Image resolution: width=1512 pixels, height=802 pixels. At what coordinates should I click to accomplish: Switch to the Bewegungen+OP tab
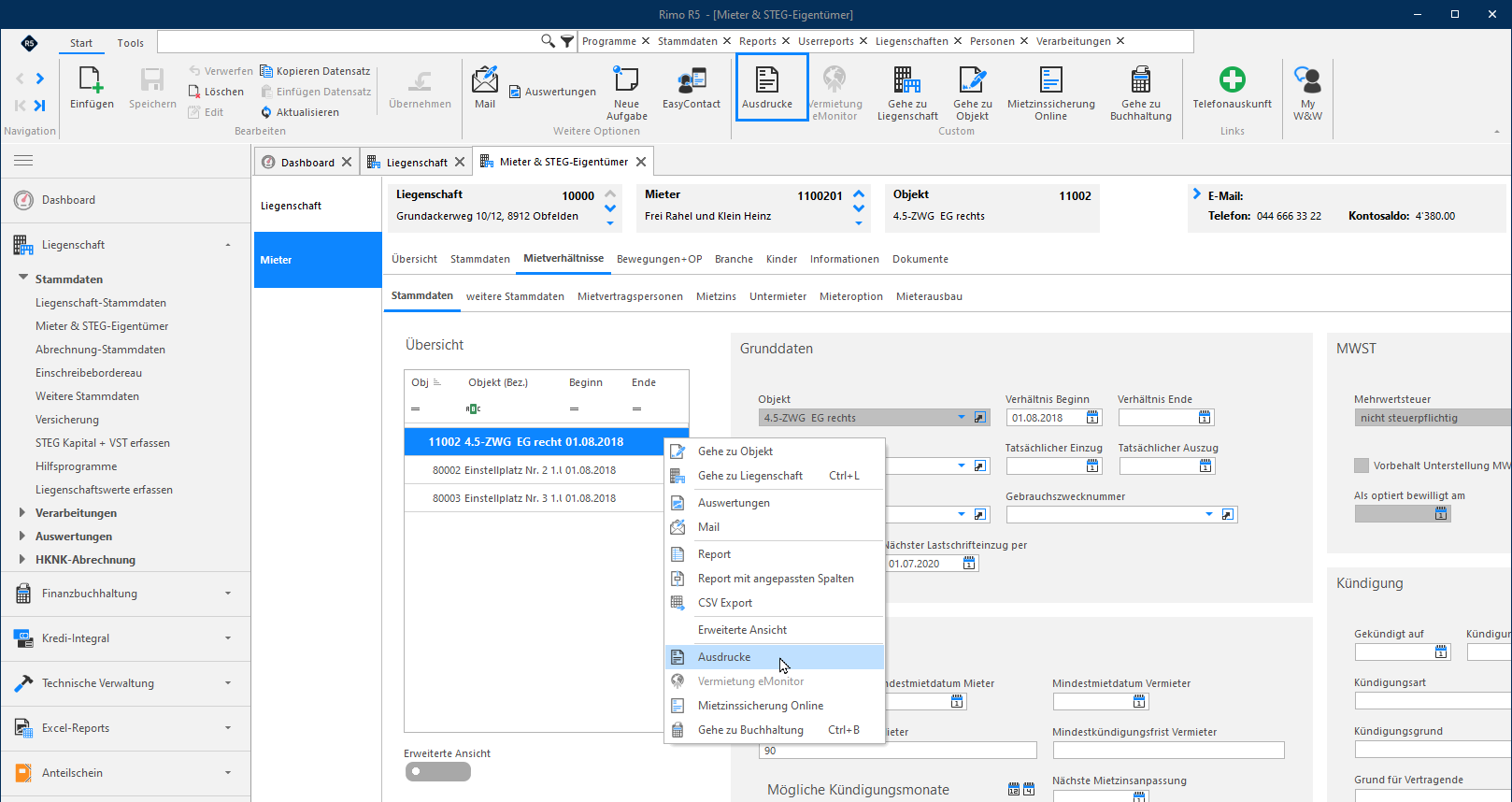point(659,259)
